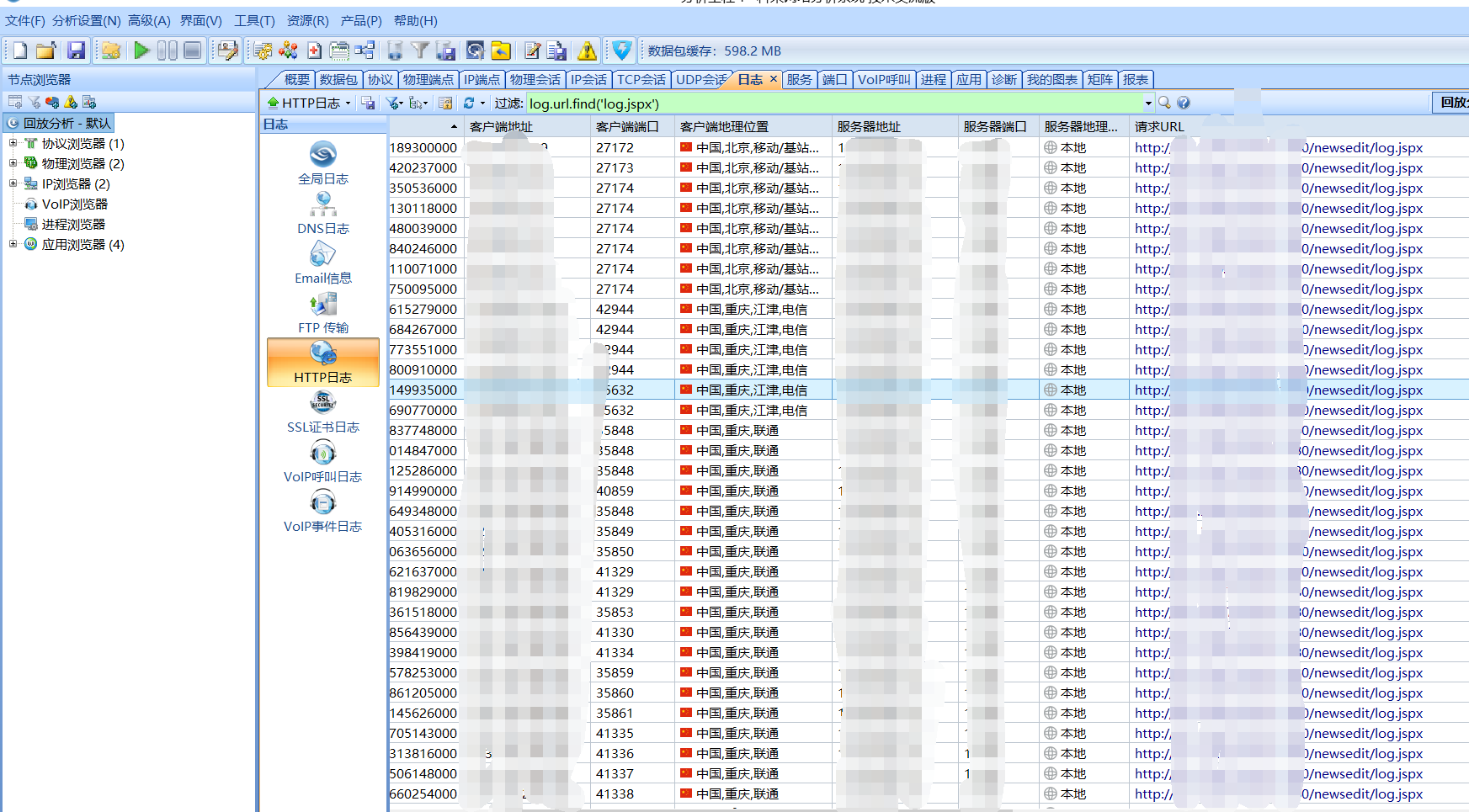Select the log row 189300000
The height and width of the screenshot is (812, 1469).
(929, 147)
